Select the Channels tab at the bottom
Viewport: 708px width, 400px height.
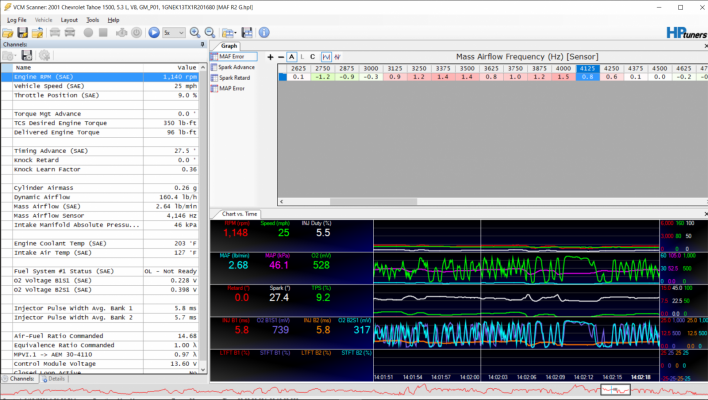point(19,379)
